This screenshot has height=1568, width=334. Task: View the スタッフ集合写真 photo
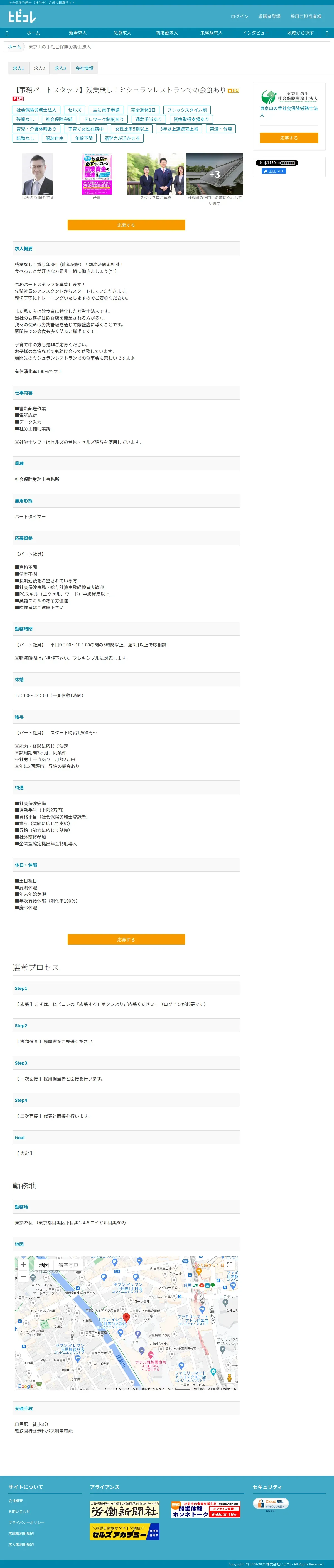click(x=156, y=173)
